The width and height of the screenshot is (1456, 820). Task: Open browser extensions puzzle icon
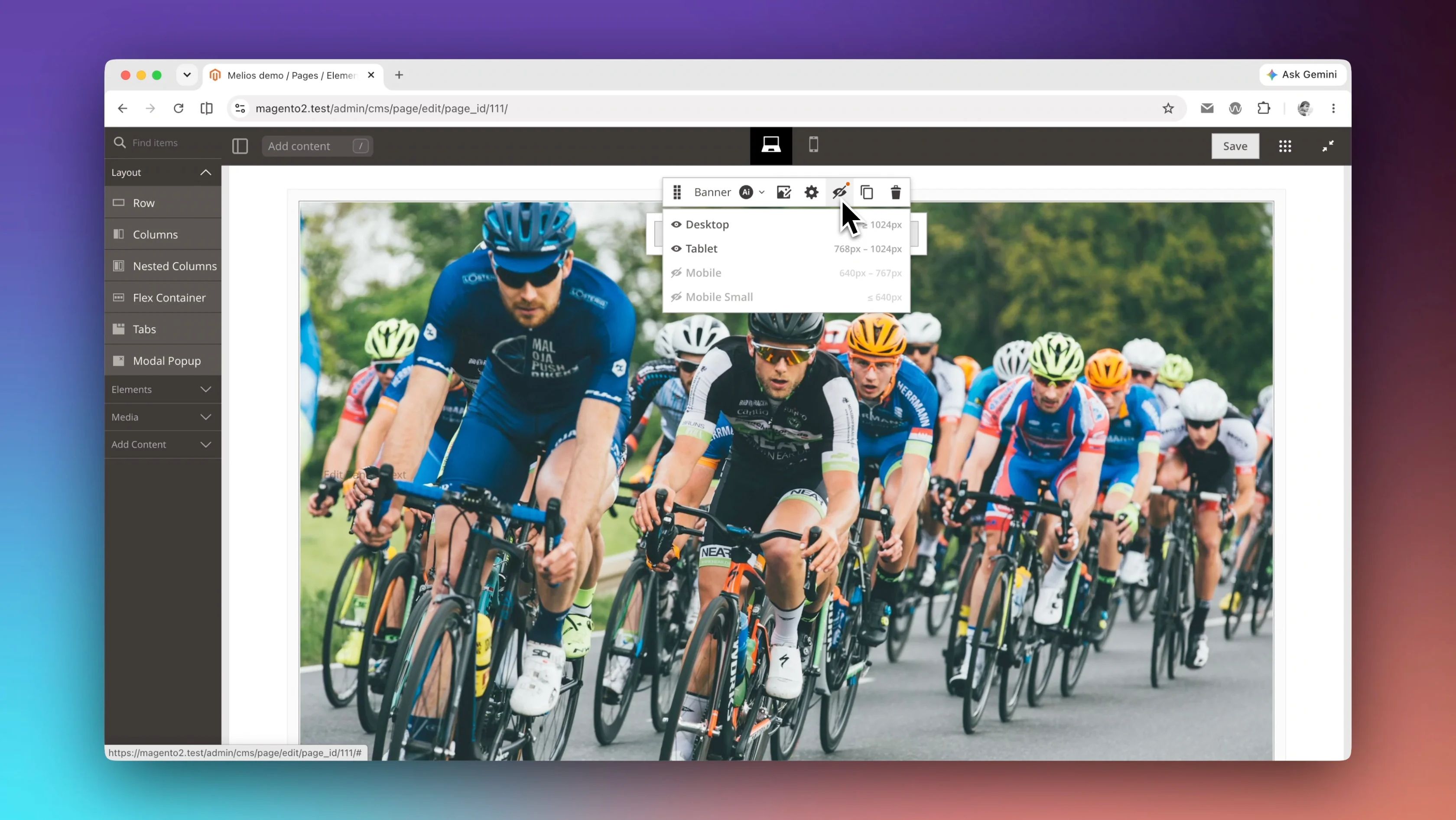point(1264,108)
